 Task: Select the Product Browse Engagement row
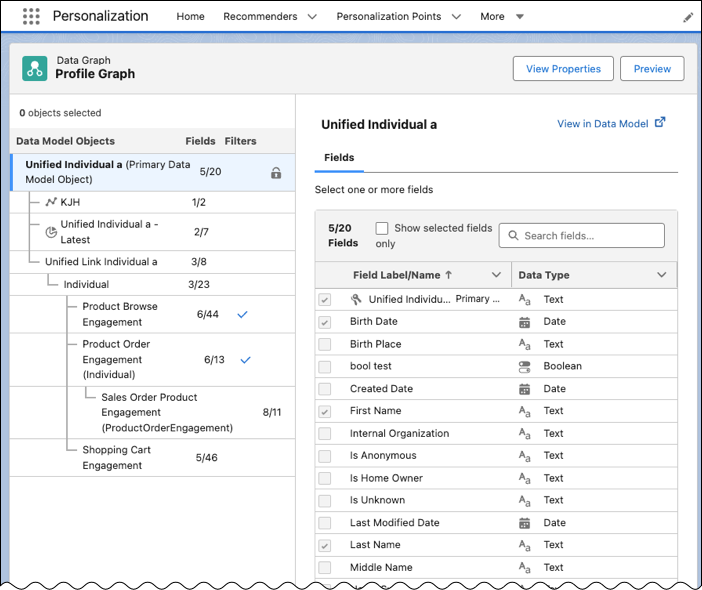(x=153, y=314)
